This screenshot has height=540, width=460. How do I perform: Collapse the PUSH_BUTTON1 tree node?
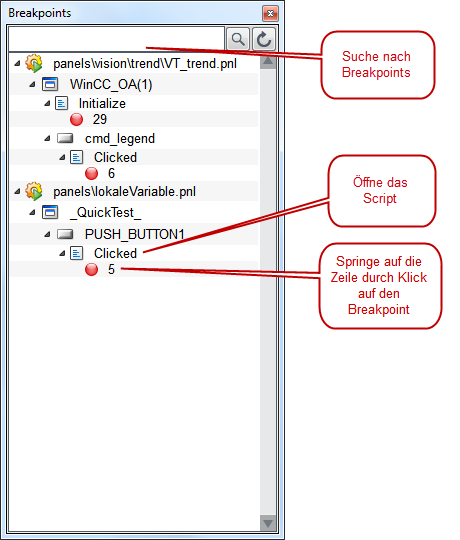(x=47, y=235)
